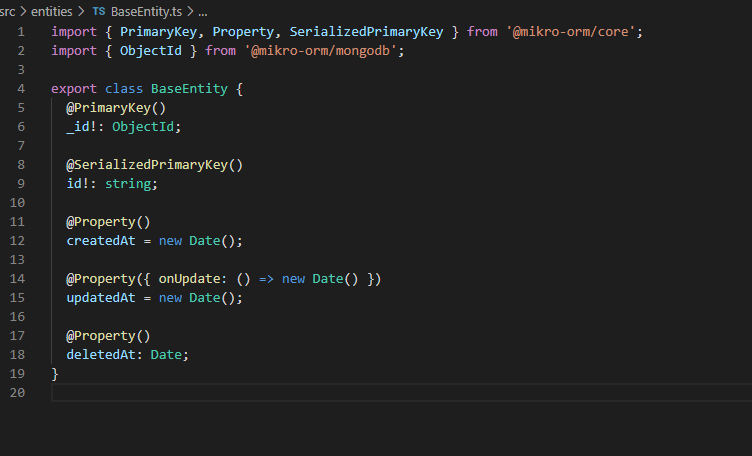Viewport: 752px width, 456px height.
Task: Click 'Property' in the first import
Action: (x=243, y=32)
